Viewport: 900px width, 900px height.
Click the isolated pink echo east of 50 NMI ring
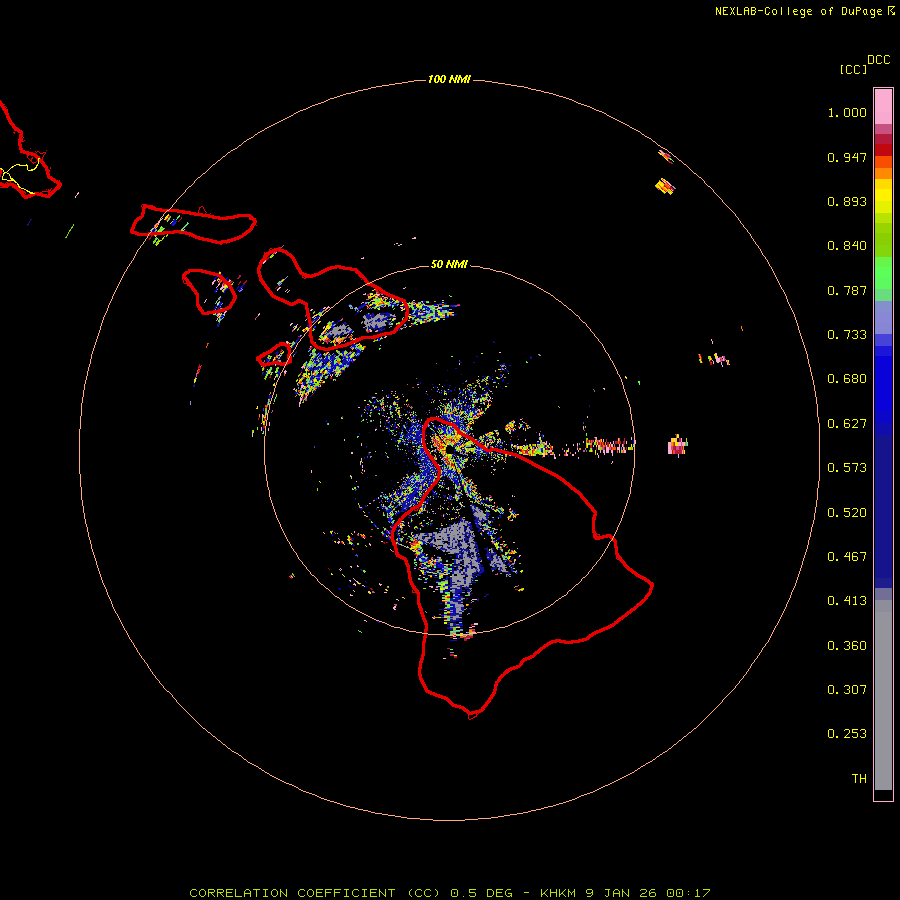pos(677,445)
